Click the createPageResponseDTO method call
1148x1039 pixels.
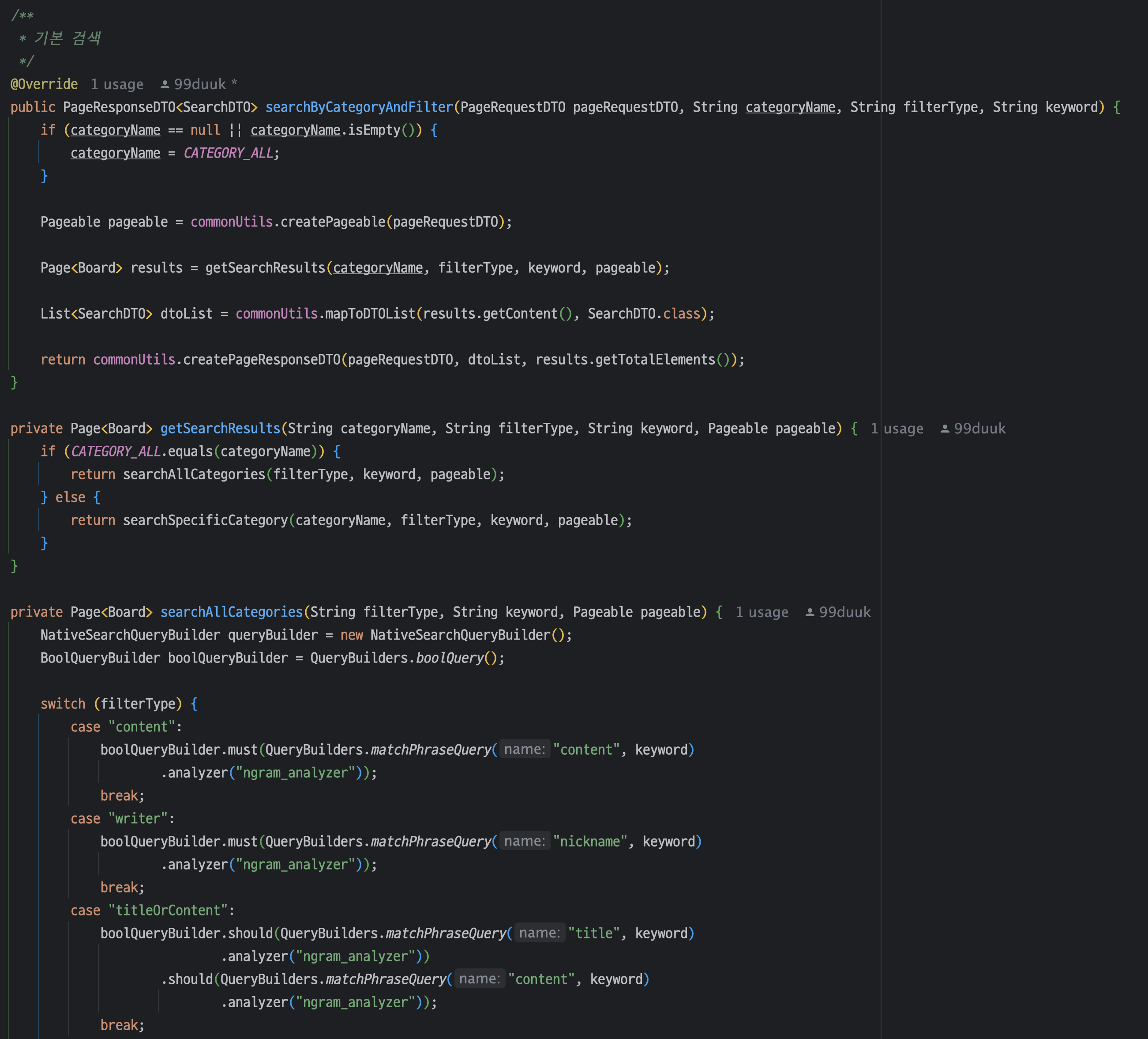261,359
